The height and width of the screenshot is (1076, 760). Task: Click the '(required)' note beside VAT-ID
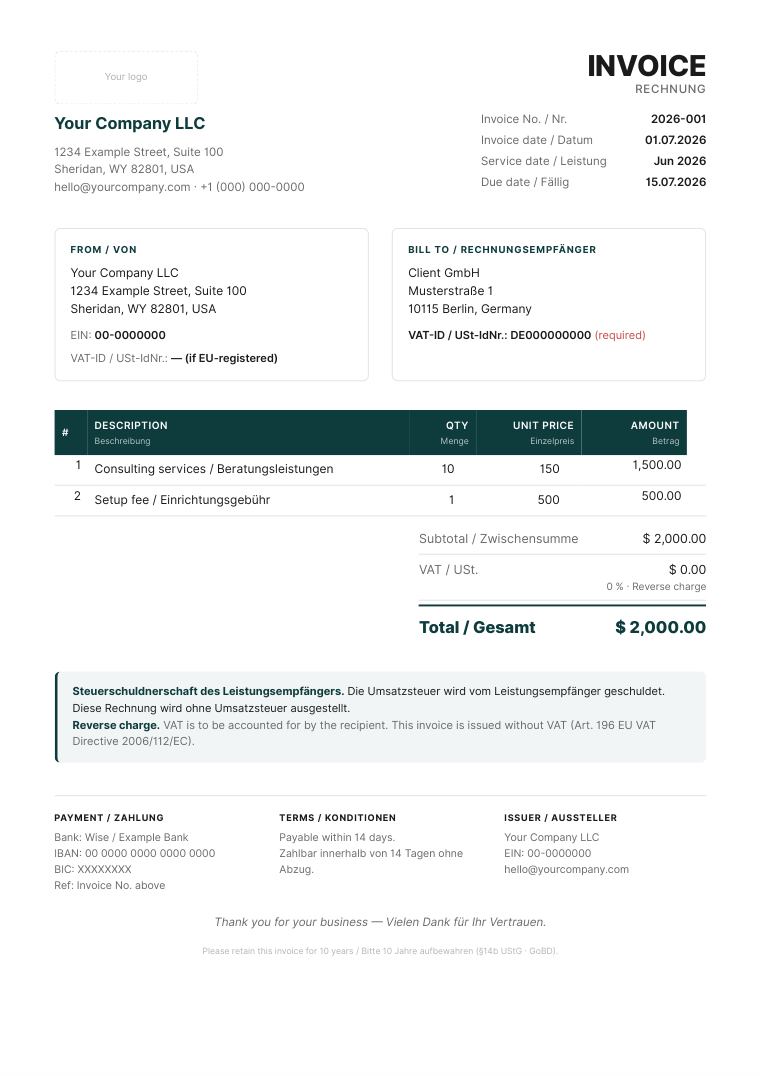(620, 335)
